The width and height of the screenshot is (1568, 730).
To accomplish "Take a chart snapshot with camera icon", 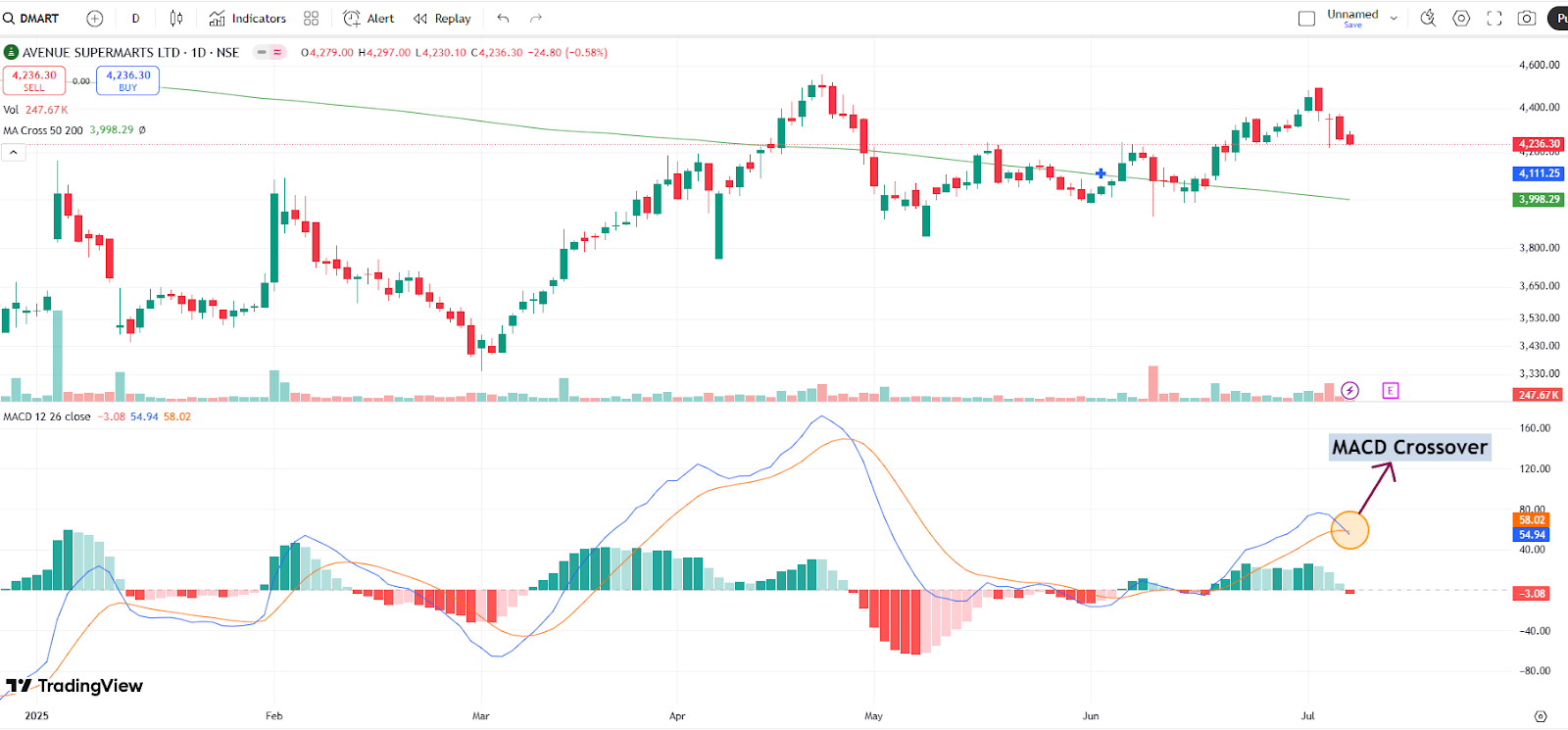I will [1527, 19].
